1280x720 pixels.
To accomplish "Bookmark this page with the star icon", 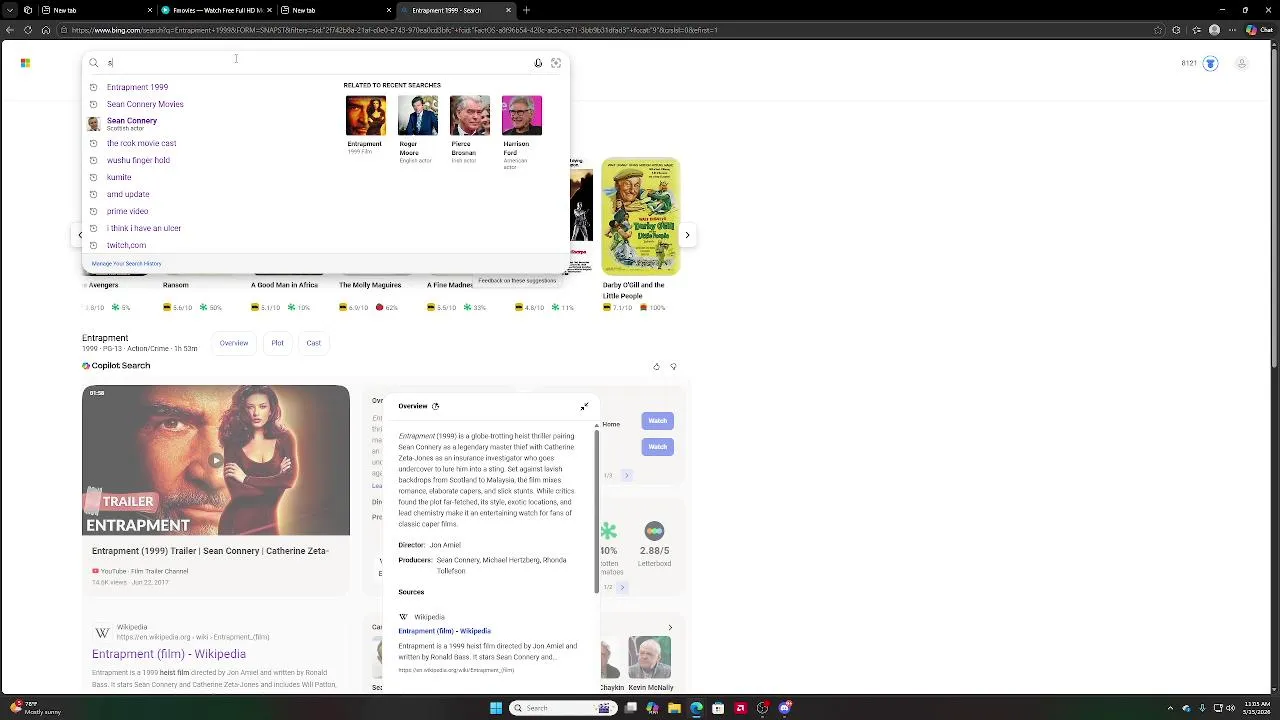I will (1159, 30).
